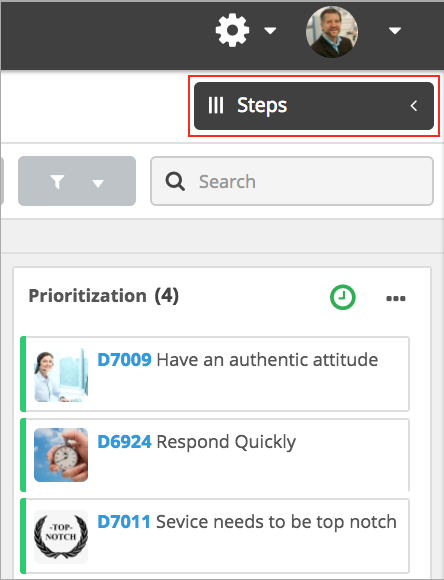The image size is (444, 580).
Task: Click the stopwatch thumbnail on Respond Quickly
Action: (61, 455)
